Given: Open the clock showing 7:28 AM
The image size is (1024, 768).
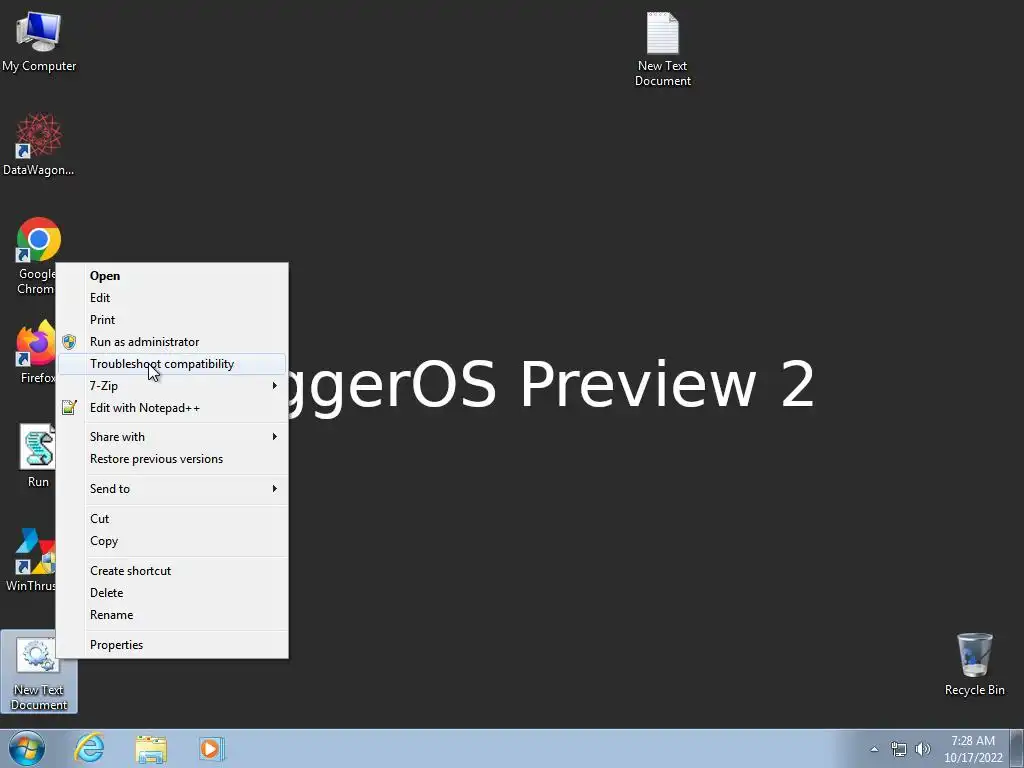Looking at the screenshot, I should tap(972, 749).
